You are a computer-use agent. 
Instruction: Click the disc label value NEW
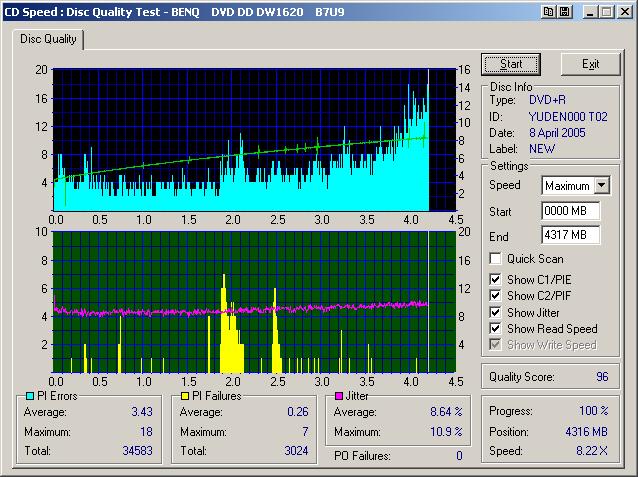coord(542,149)
